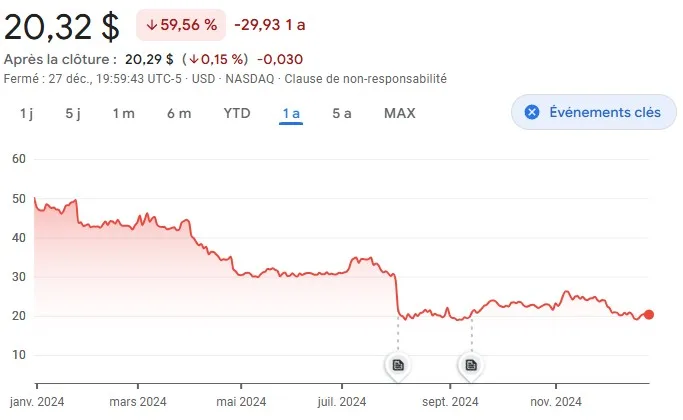Click the circled X icon in Événements clés
Screen dimensions: 683x420
coord(532,112)
